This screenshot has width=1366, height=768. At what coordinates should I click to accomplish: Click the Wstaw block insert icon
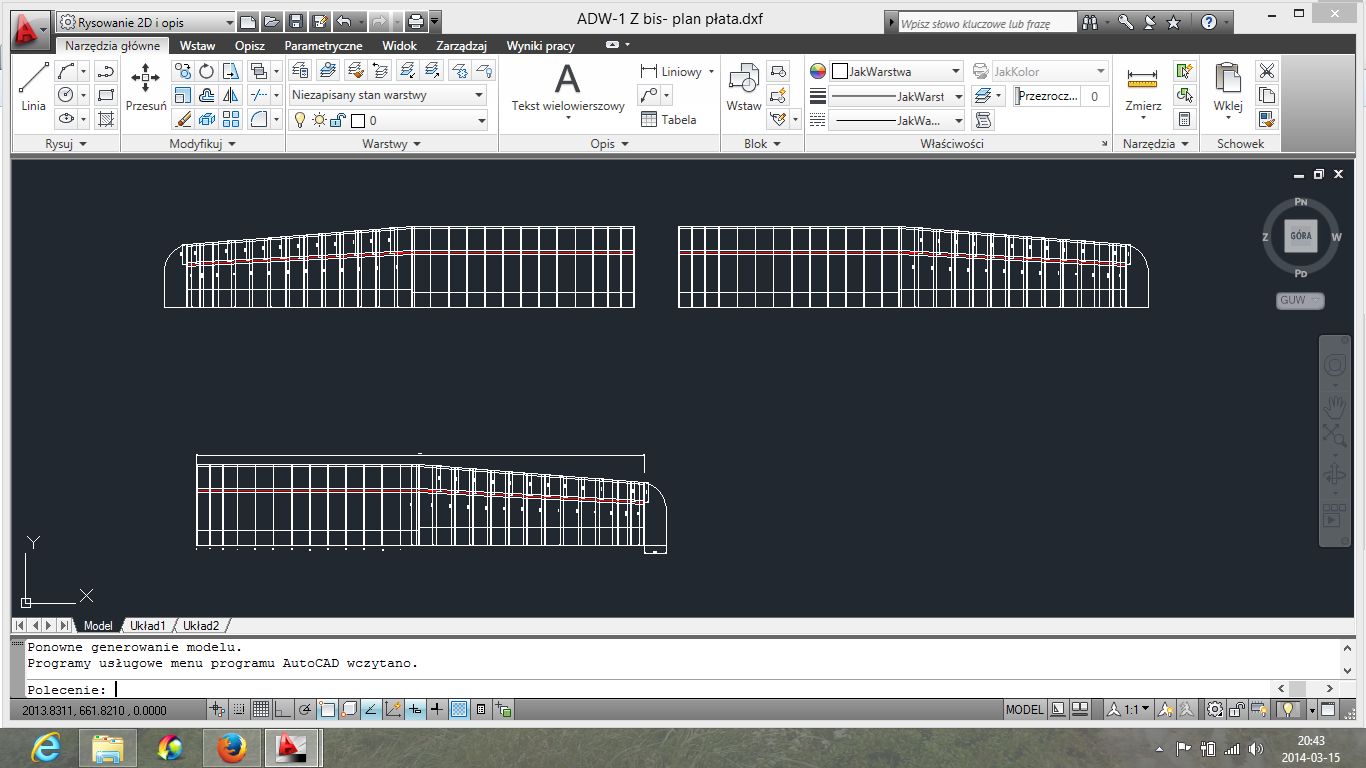tap(743, 86)
